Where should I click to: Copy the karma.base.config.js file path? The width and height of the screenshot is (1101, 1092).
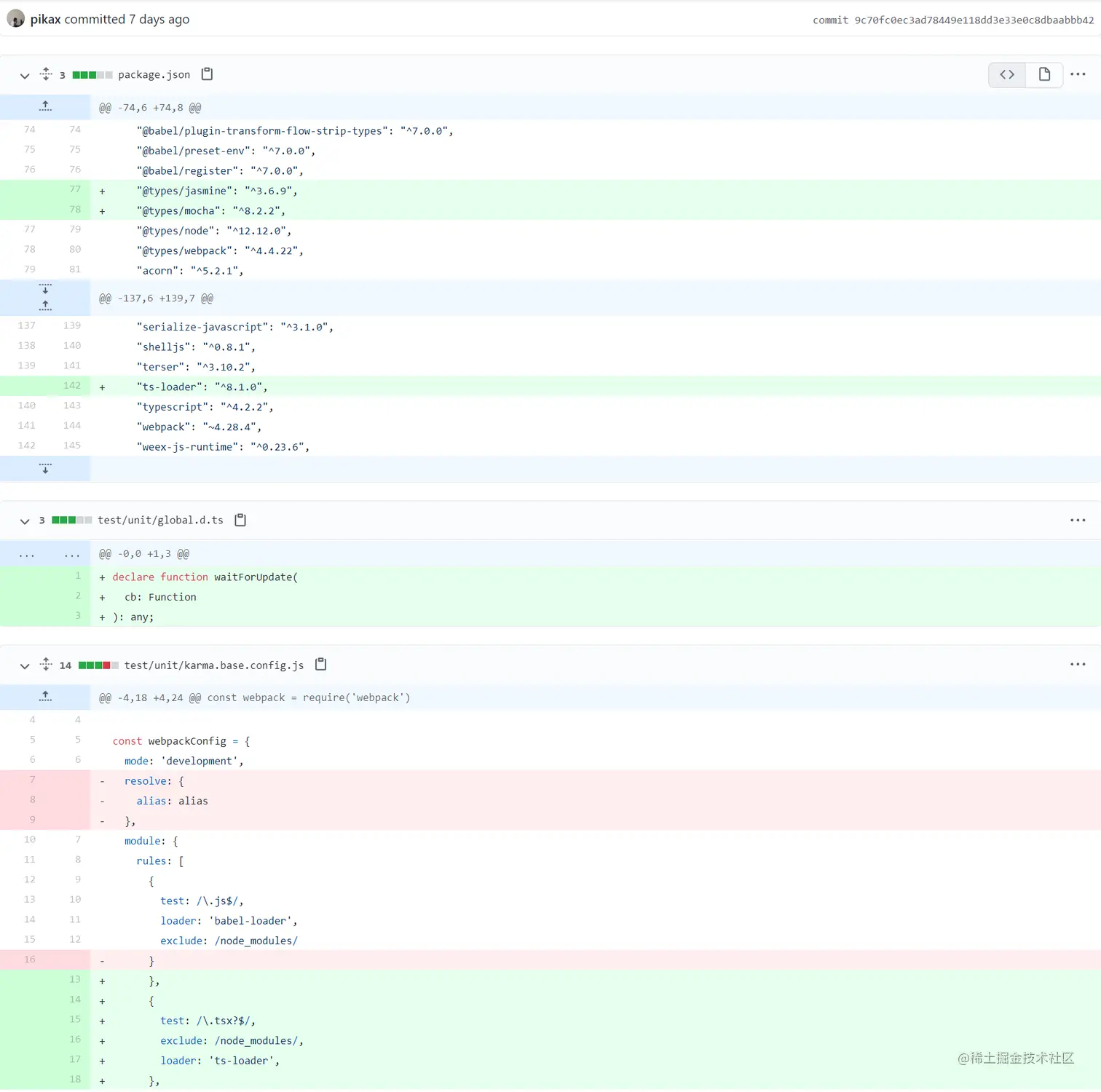coord(320,665)
